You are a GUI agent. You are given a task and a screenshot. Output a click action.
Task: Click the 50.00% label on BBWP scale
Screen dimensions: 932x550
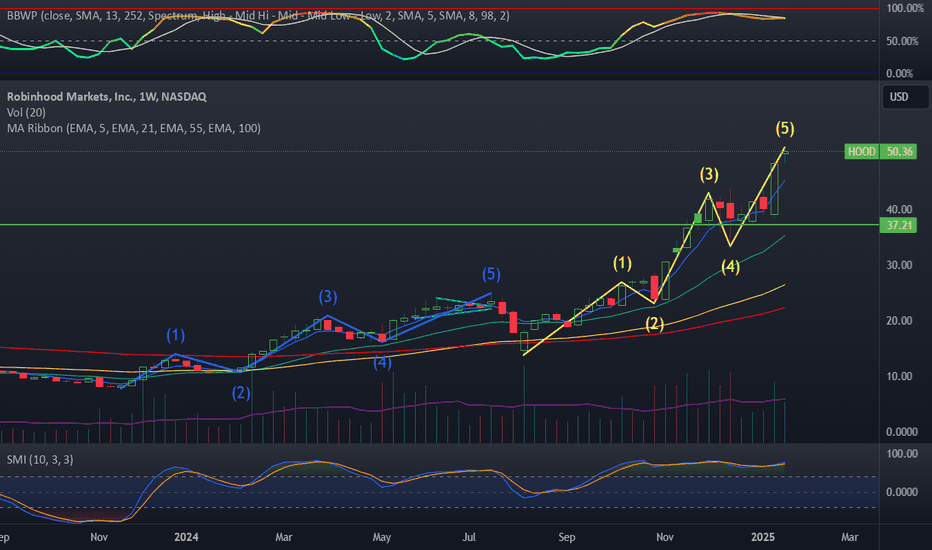coord(902,41)
